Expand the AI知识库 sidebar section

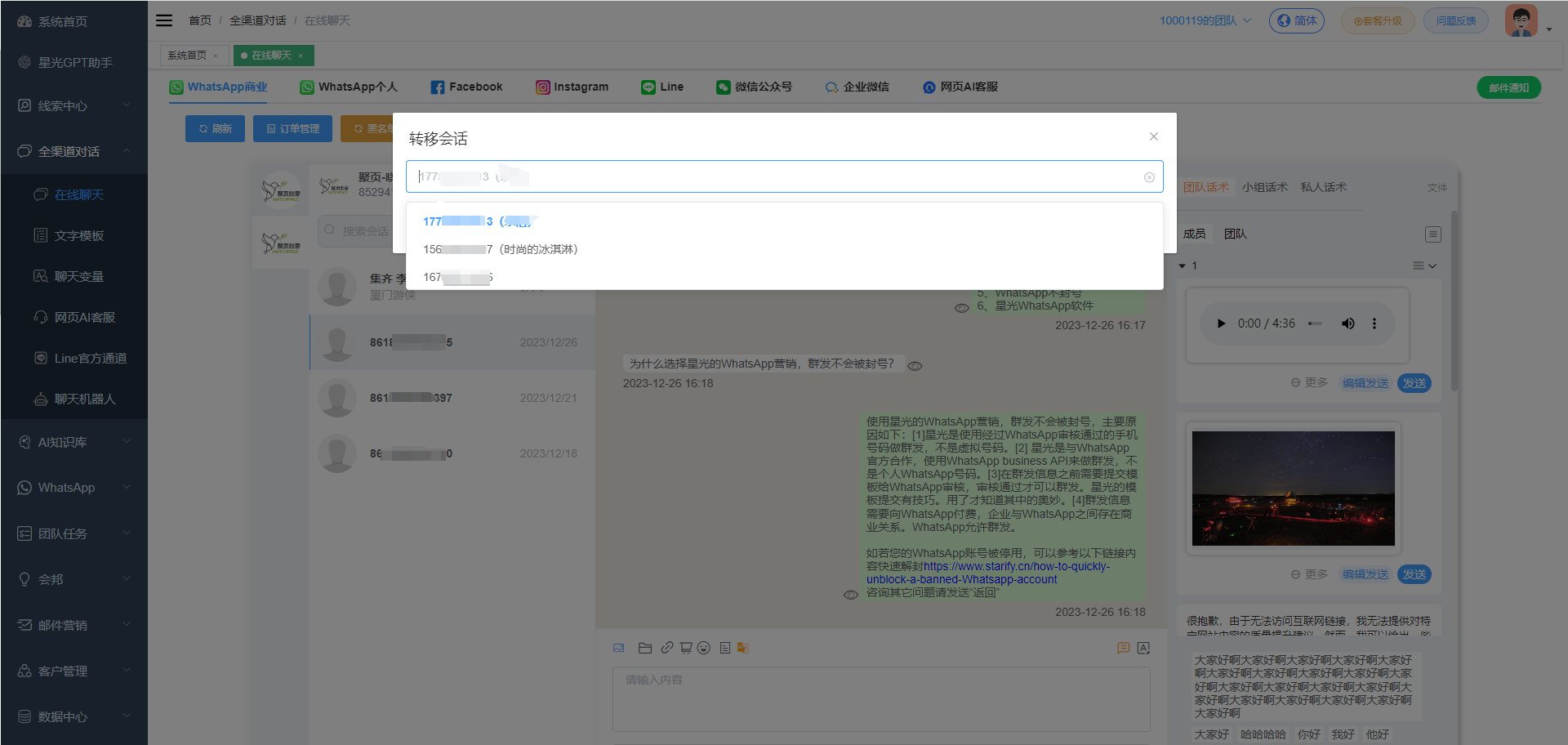pos(73,442)
